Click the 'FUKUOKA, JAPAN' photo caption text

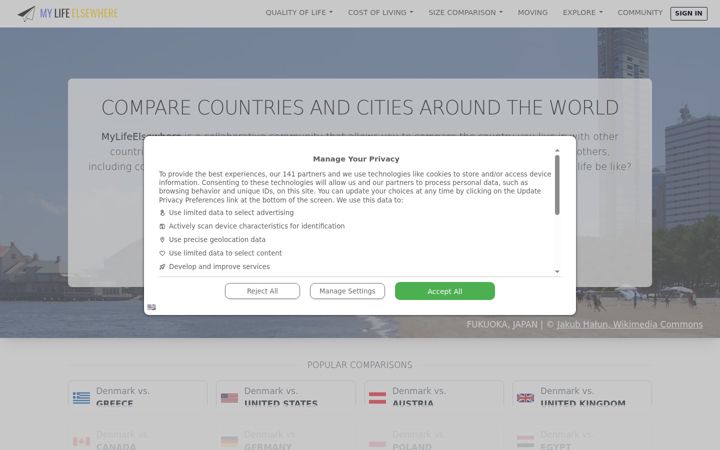(x=501, y=325)
